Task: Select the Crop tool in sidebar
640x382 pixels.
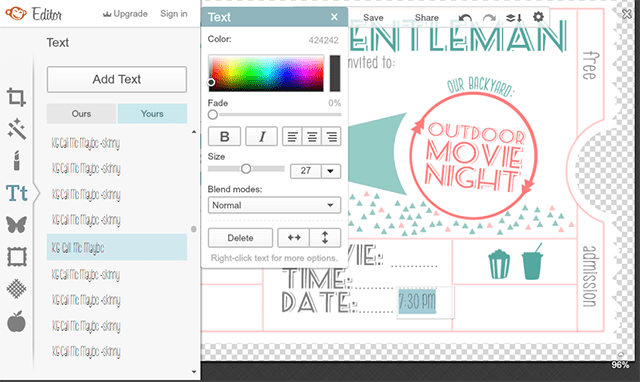Action: coord(16,97)
